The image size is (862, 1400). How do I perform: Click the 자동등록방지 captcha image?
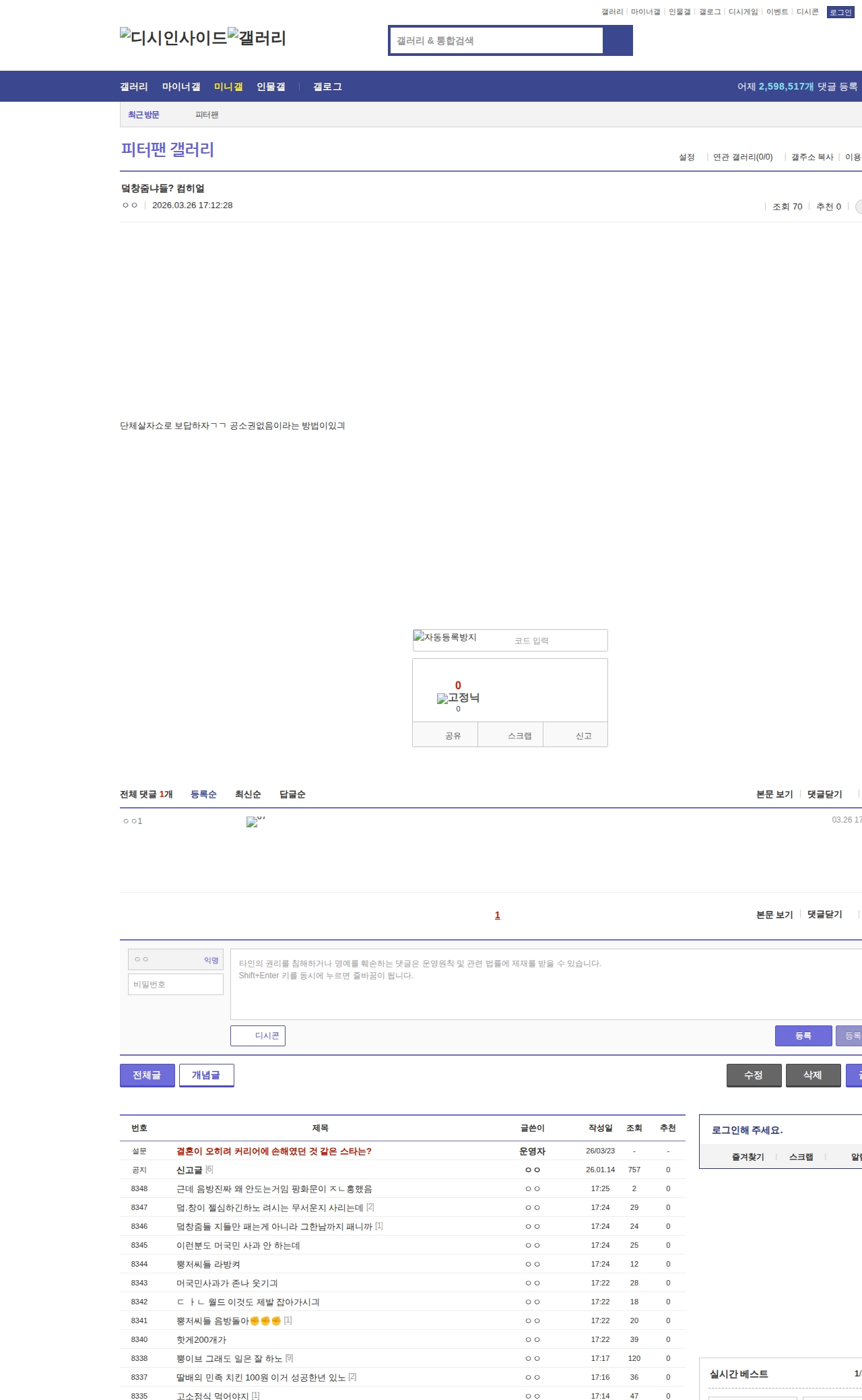coord(445,637)
